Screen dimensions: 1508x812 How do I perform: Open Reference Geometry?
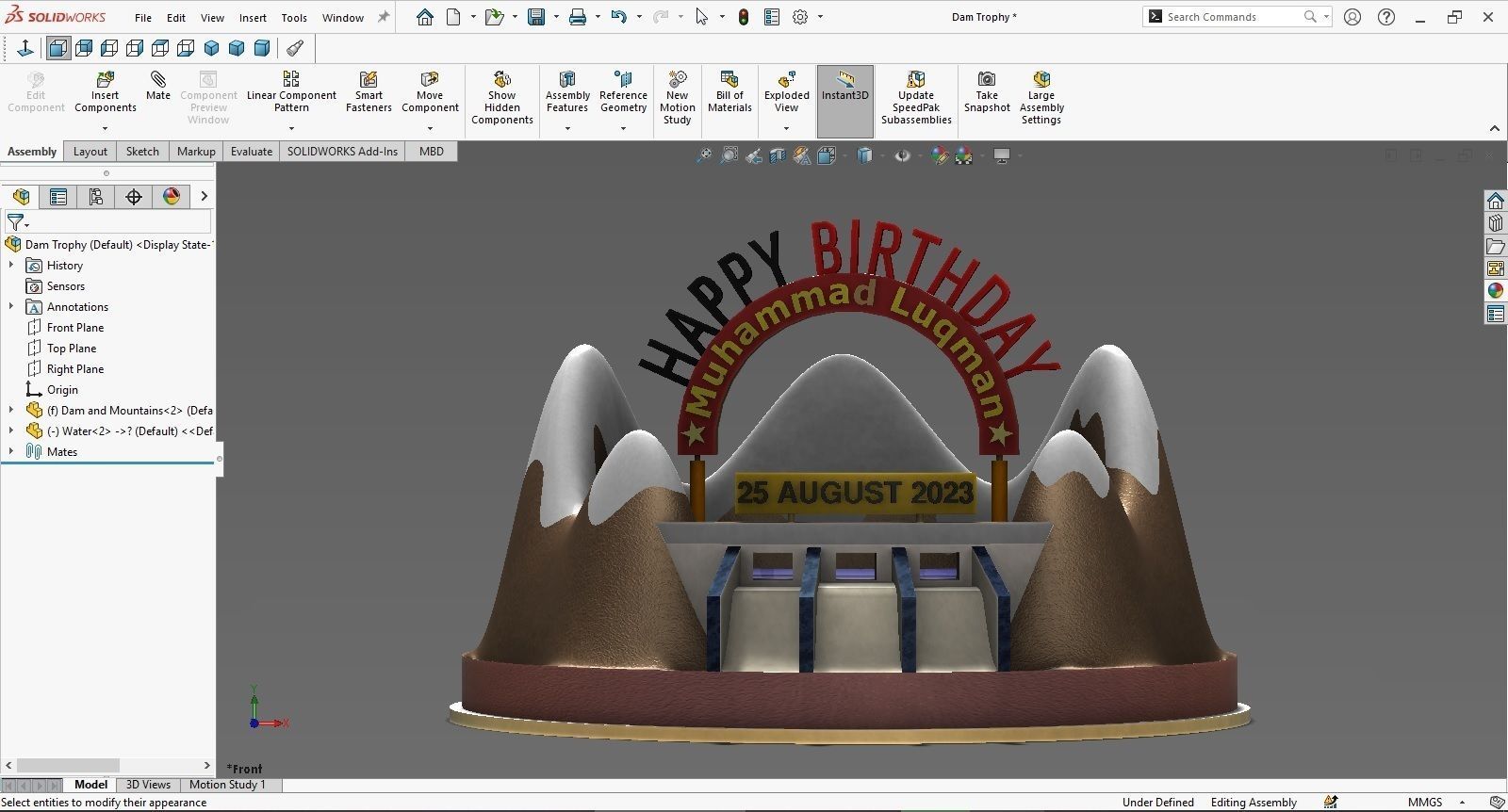623,91
